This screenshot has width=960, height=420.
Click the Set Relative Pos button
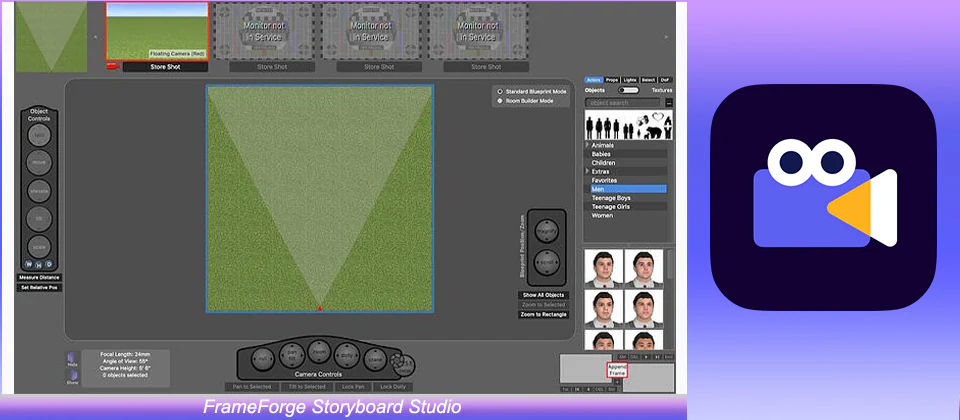(39, 287)
